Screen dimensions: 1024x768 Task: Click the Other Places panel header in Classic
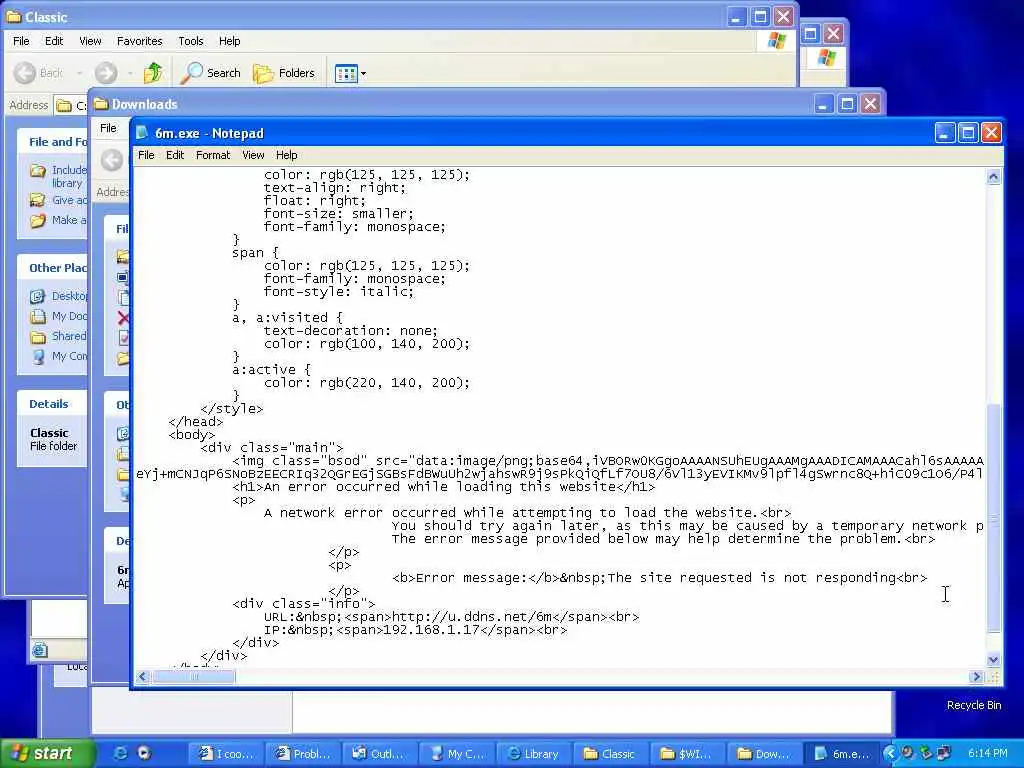52,268
